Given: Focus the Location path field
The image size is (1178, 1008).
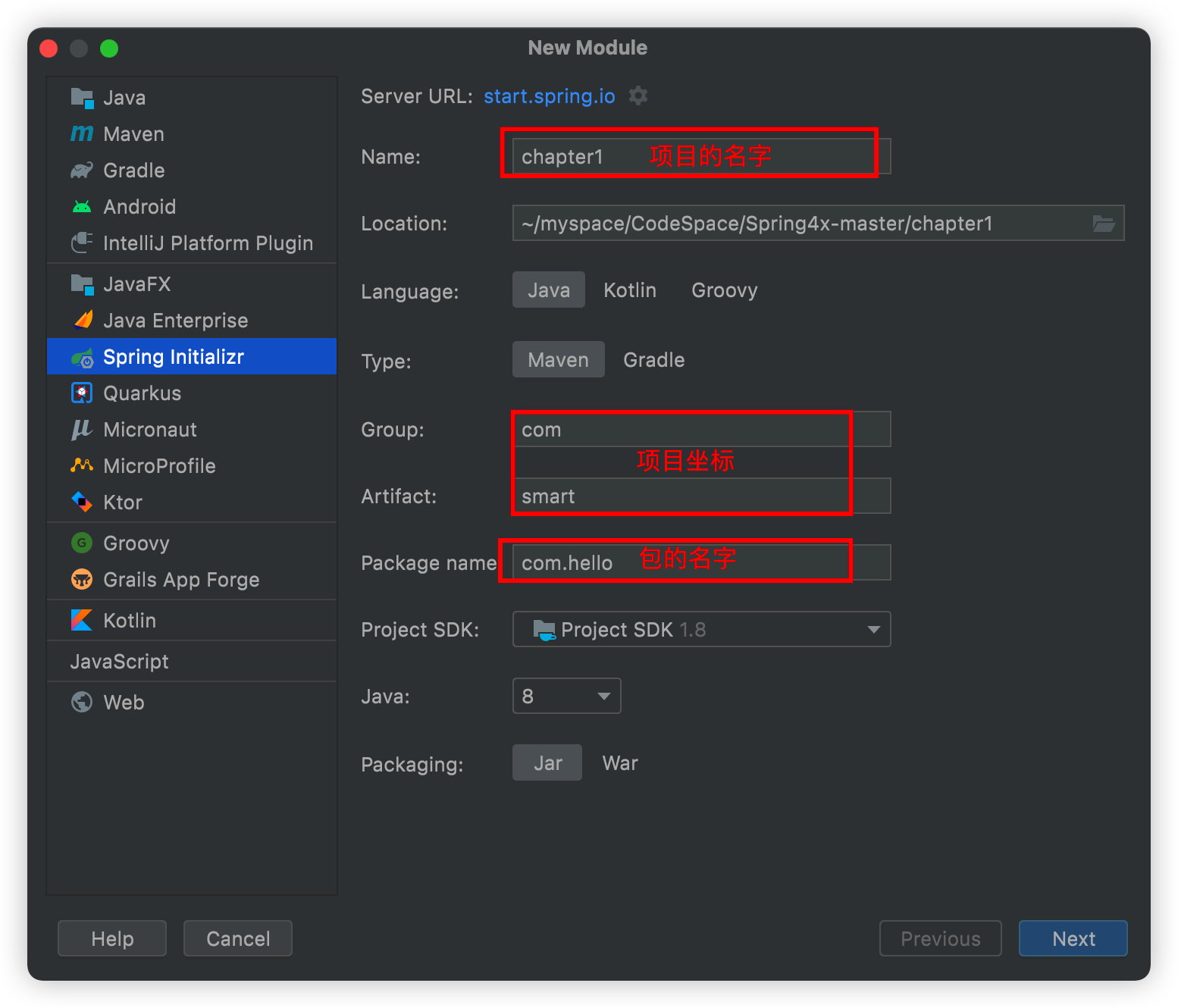Looking at the screenshot, I should tap(819, 224).
